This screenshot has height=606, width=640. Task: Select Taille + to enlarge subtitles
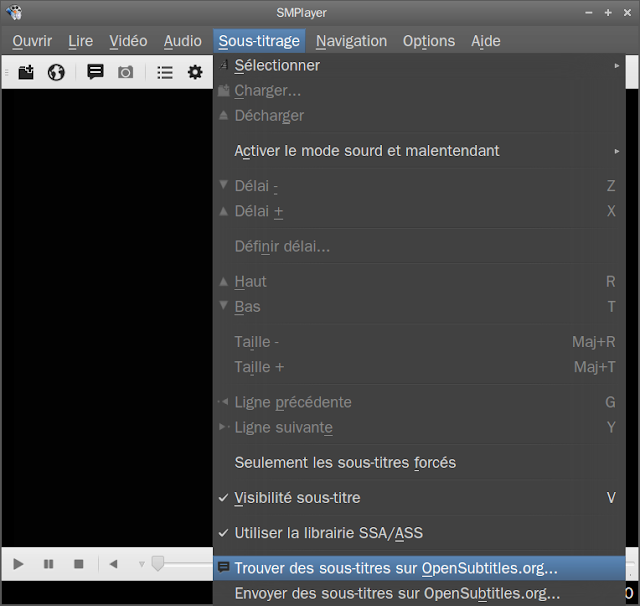point(419,367)
